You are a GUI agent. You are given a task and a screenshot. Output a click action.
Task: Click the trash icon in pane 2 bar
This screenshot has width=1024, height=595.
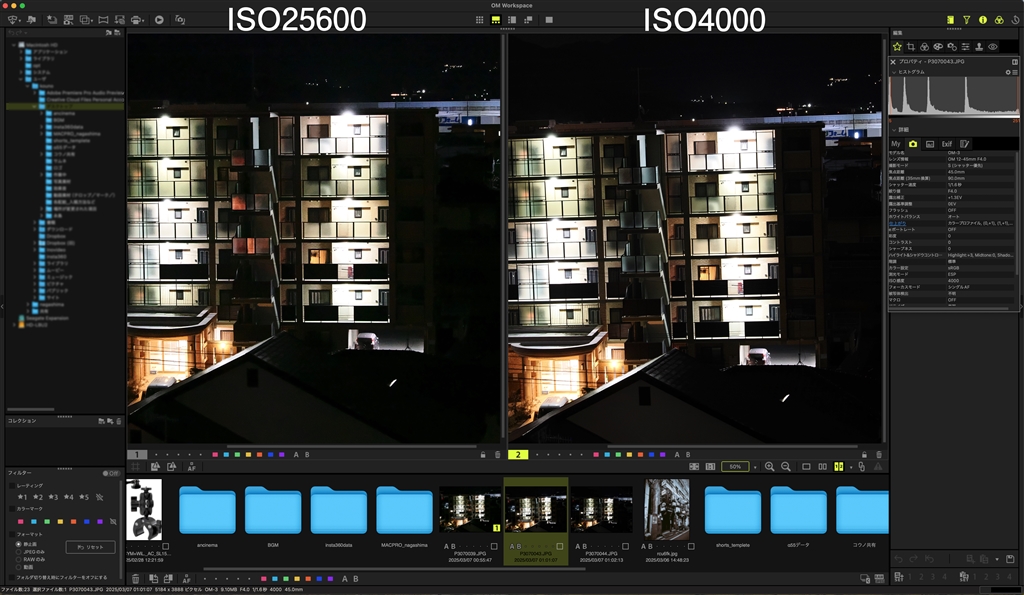(x=879, y=455)
